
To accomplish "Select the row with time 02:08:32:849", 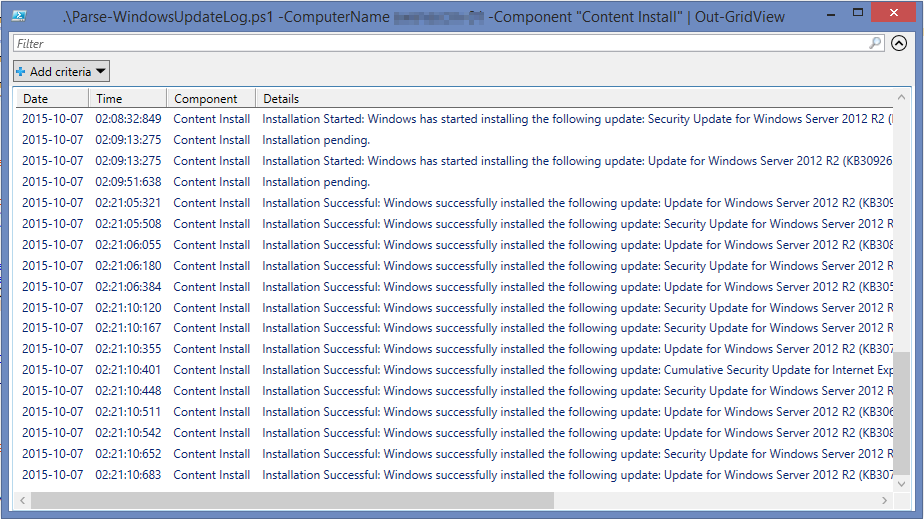I will (x=128, y=119).
